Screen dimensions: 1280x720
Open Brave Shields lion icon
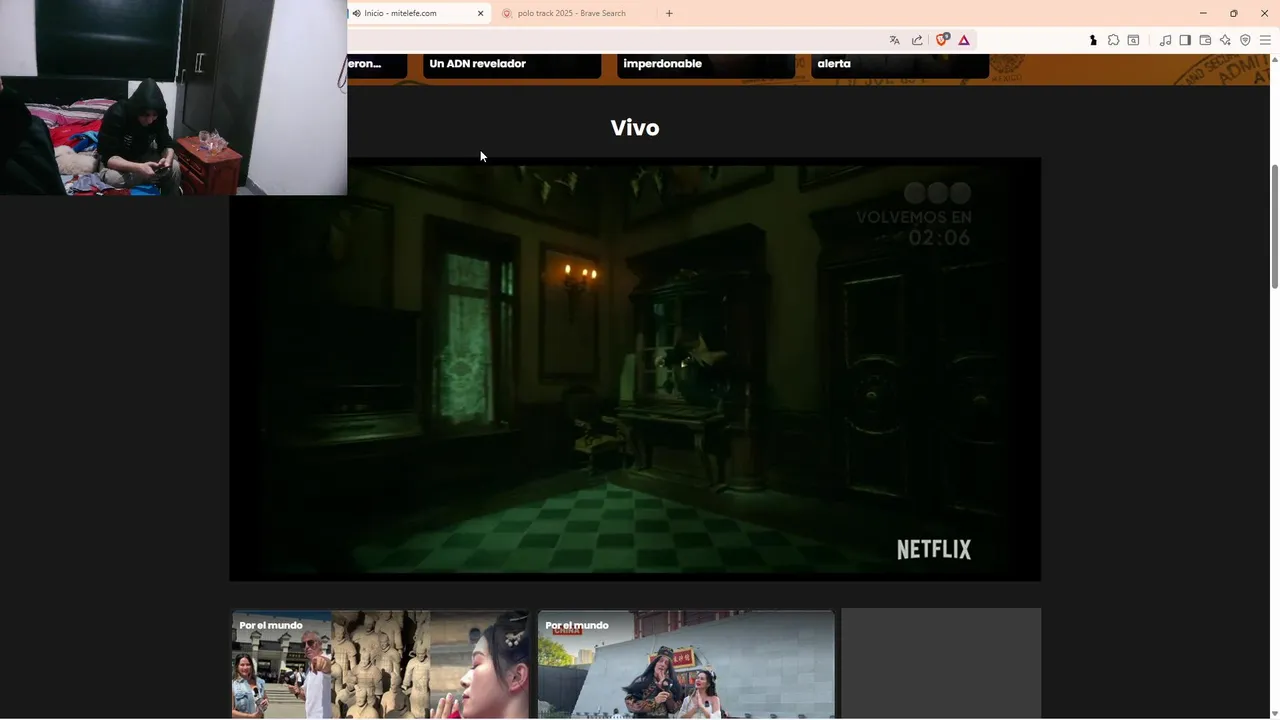941,40
